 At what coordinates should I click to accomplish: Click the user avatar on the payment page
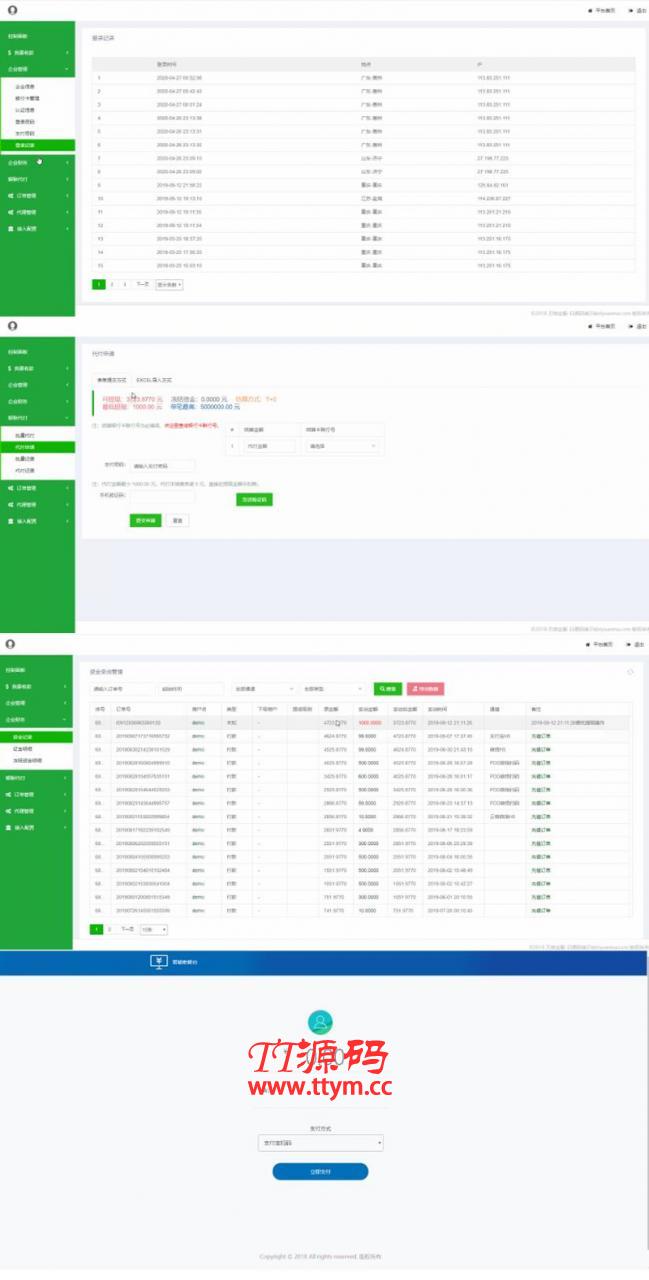pyautogui.click(x=320, y=1022)
